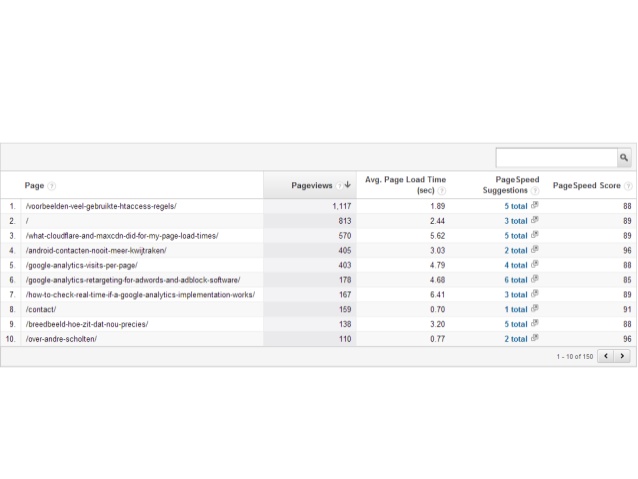Sort by PageSpeed Score column header
The height and width of the screenshot is (479, 638).
click(587, 185)
